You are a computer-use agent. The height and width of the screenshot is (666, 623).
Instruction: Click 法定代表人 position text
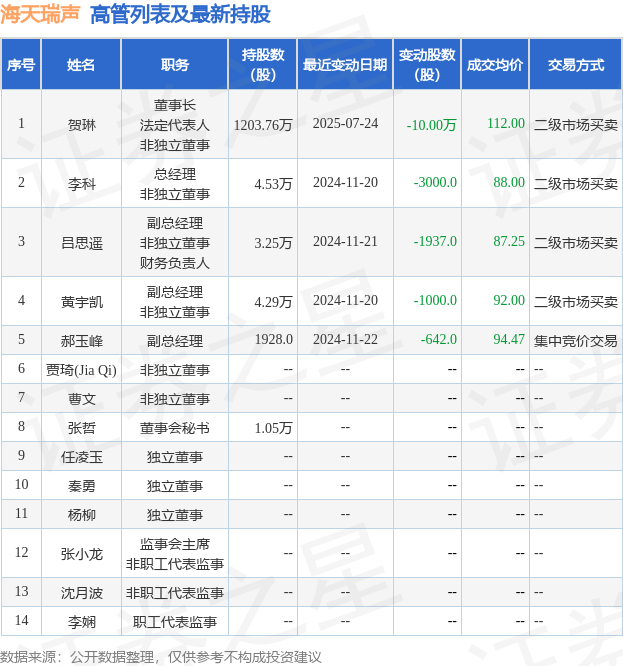point(175,125)
